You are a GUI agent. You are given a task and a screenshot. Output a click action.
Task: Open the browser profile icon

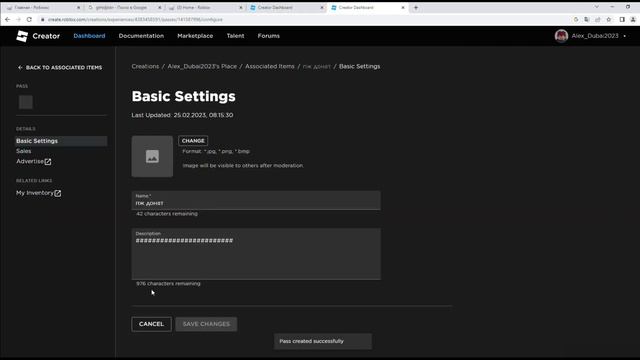point(633,19)
